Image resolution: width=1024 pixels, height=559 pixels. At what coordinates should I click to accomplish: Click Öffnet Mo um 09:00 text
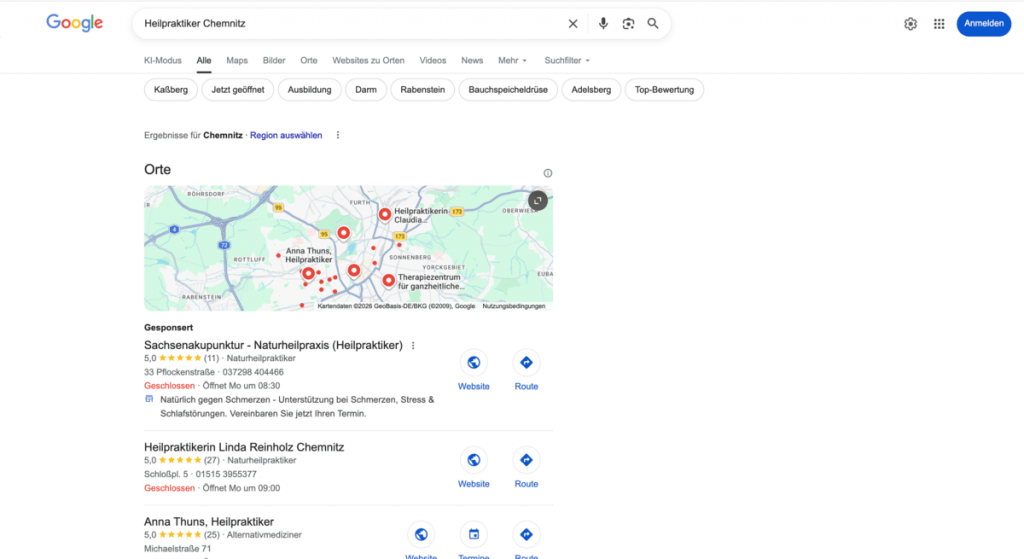point(241,488)
